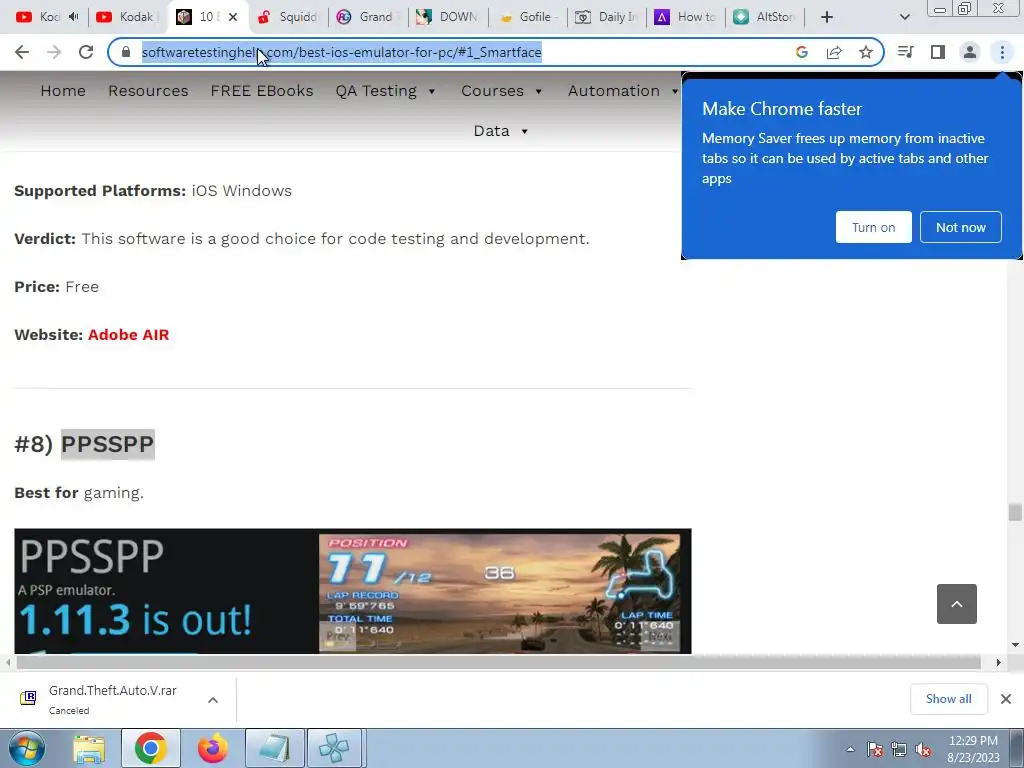
Task: Dismiss Memory Saver with Not now
Action: click(961, 227)
